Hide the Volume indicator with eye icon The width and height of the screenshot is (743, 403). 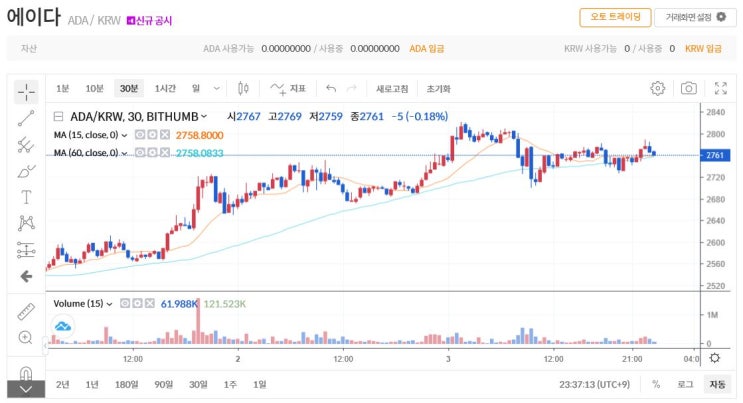coord(125,303)
